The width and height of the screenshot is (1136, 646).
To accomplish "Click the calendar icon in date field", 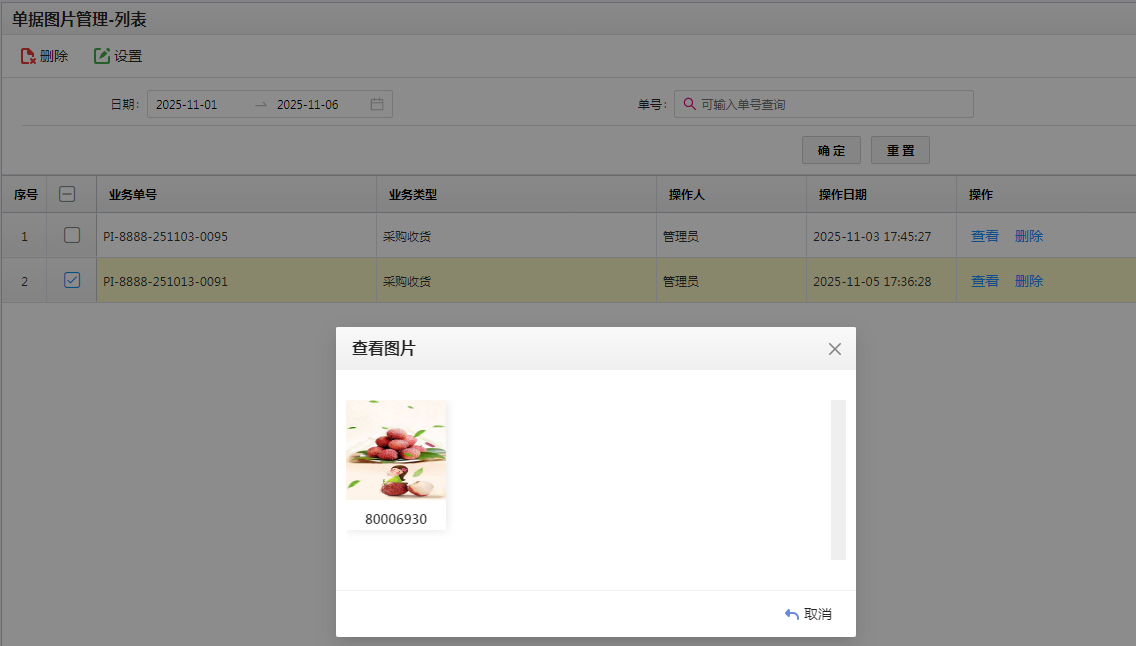I will coord(377,104).
